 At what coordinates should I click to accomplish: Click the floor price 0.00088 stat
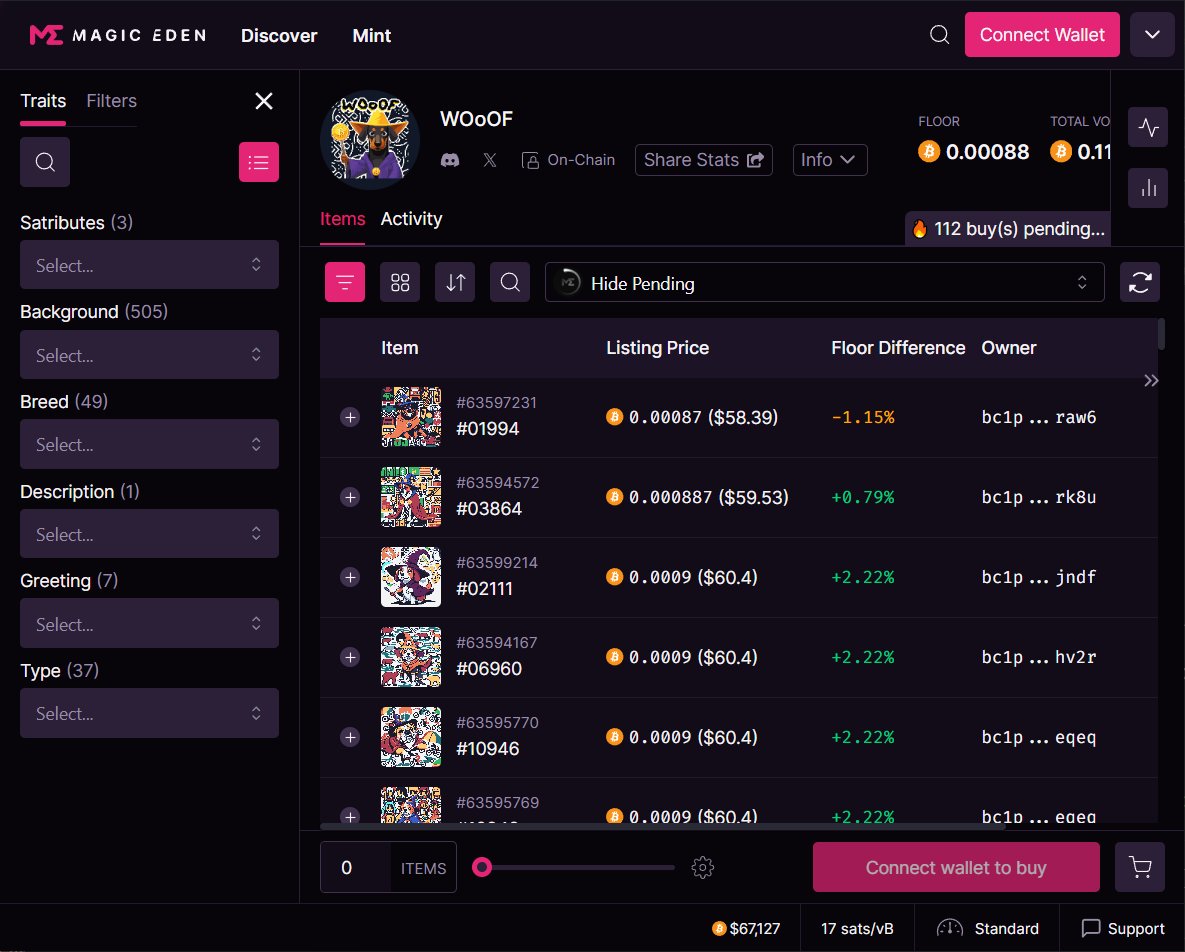click(x=973, y=152)
